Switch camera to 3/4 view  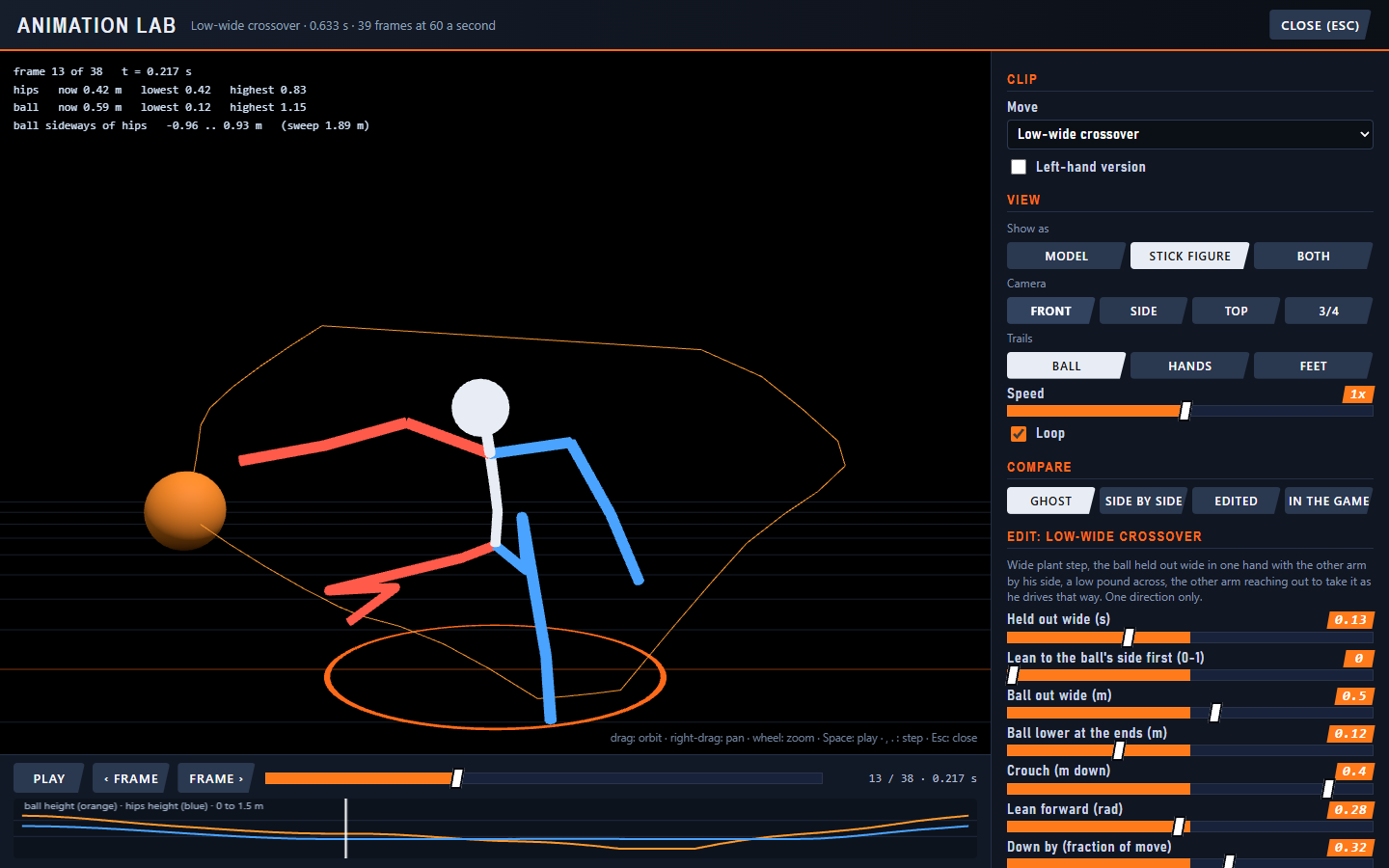point(1328,311)
